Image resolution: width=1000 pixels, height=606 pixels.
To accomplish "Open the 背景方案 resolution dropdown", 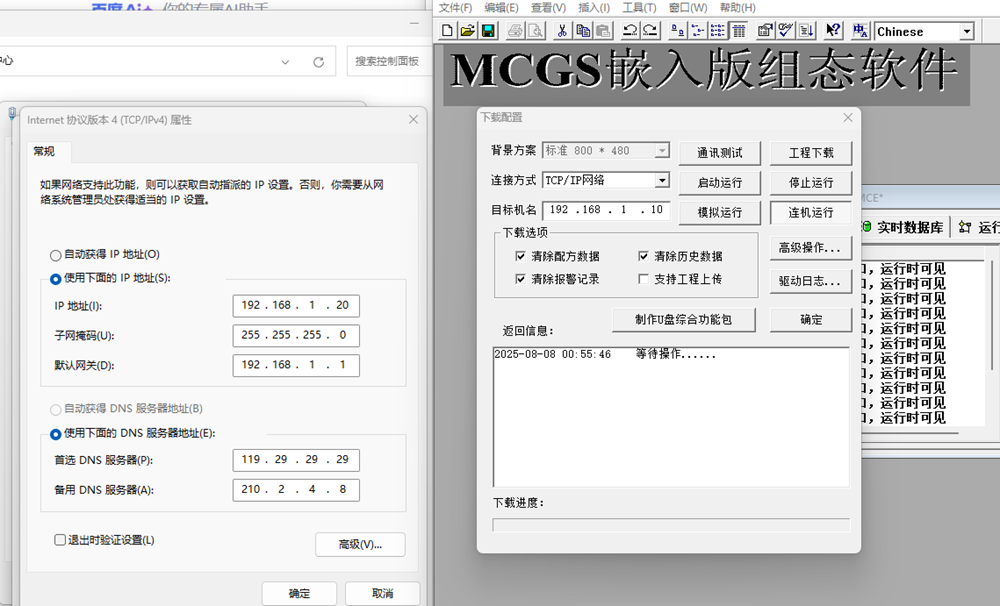I will click(x=662, y=151).
